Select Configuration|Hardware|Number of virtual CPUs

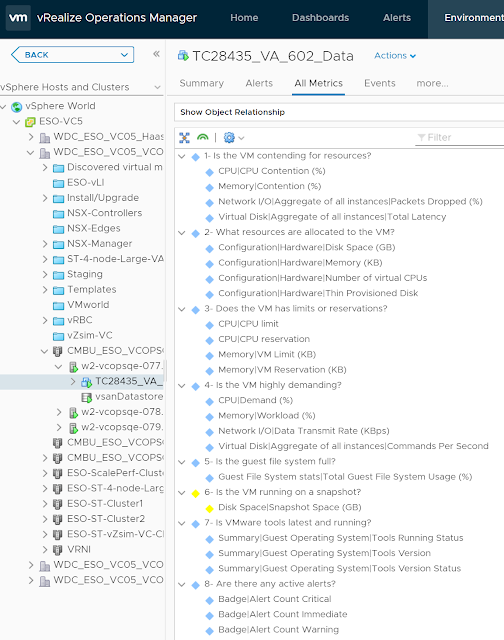322,278
